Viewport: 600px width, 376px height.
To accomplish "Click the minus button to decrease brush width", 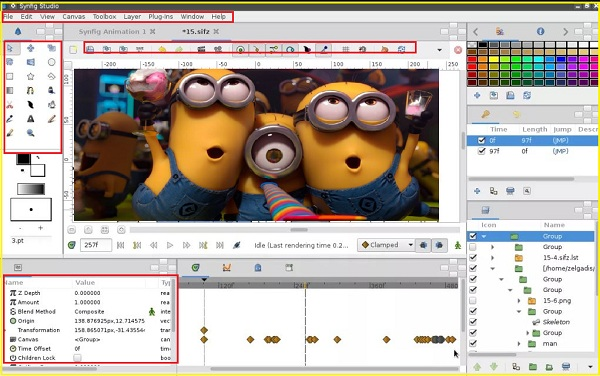I will point(20,228).
